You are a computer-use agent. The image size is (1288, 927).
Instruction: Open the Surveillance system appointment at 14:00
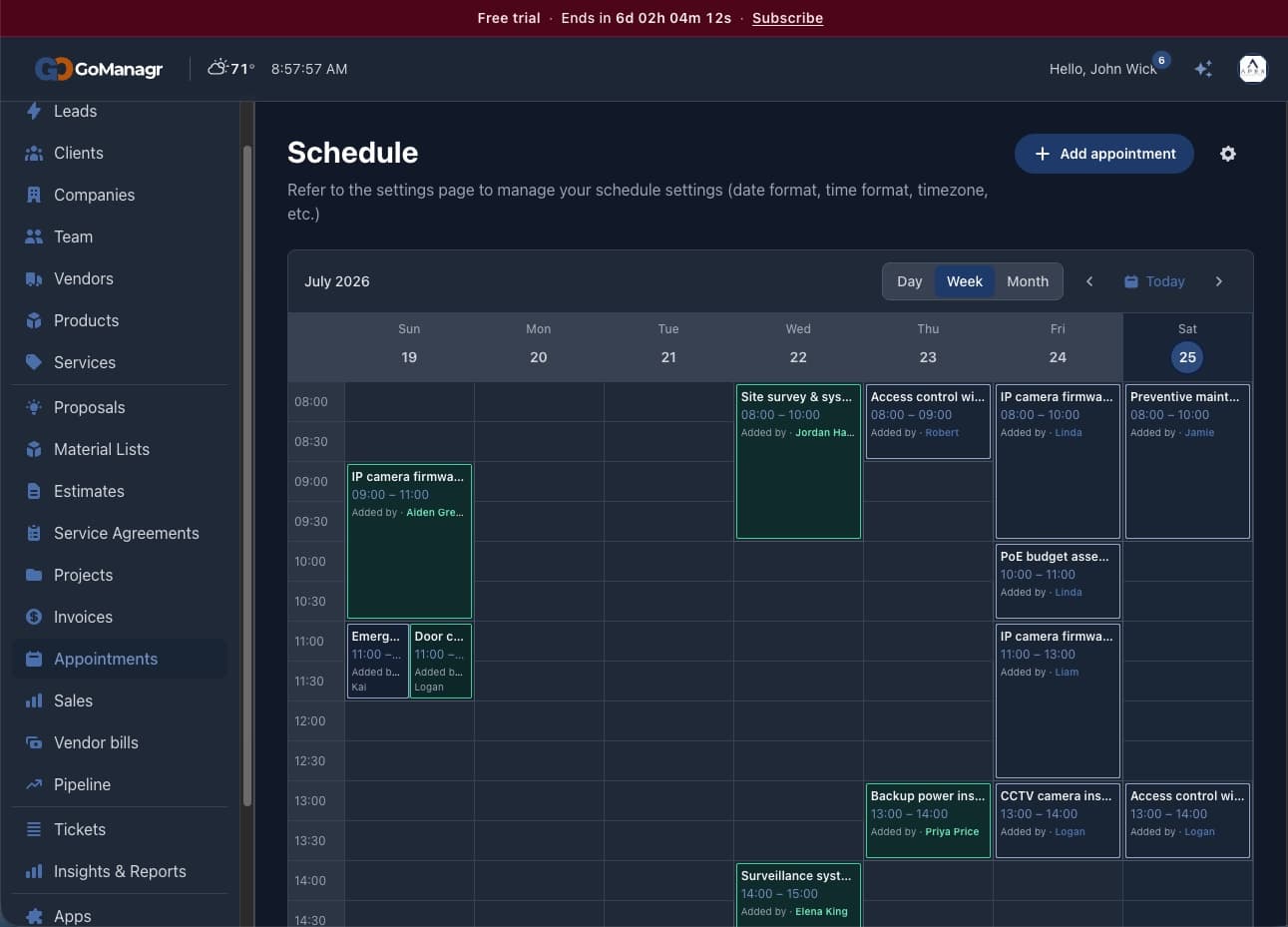pyautogui.click(x=798, y=894)
